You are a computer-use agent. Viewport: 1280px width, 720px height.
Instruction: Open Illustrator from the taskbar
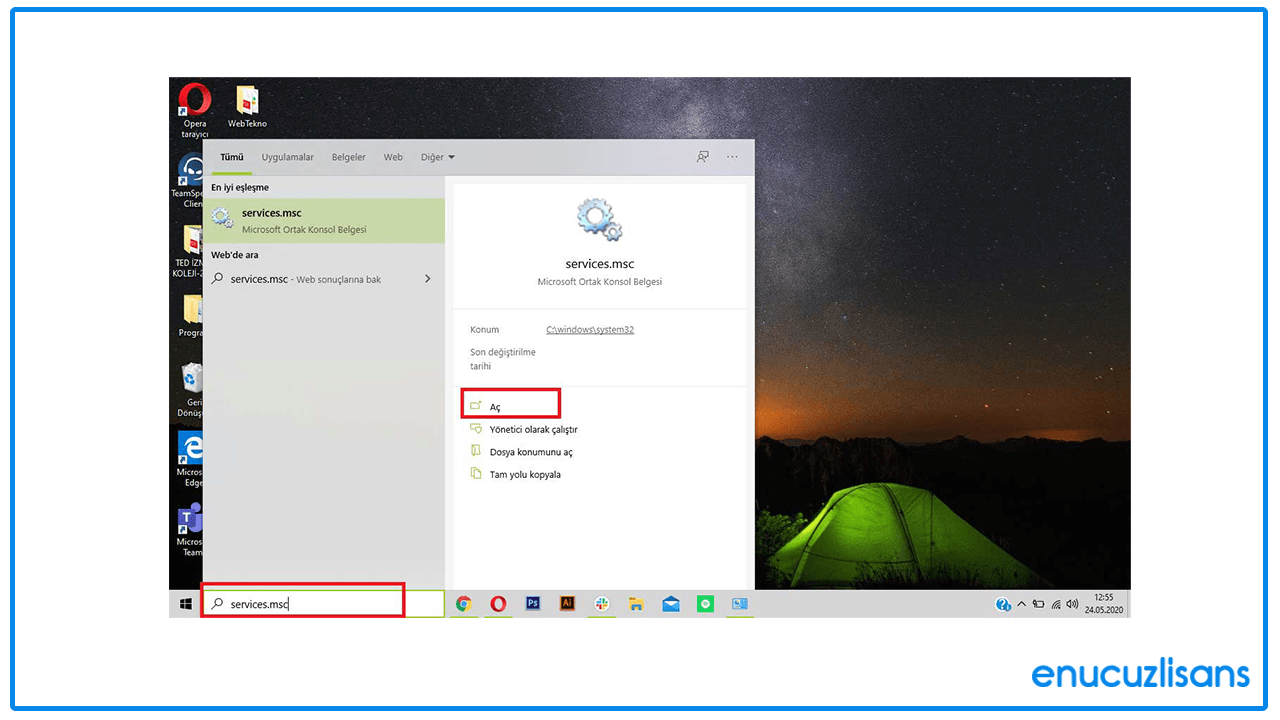(567, 604)
